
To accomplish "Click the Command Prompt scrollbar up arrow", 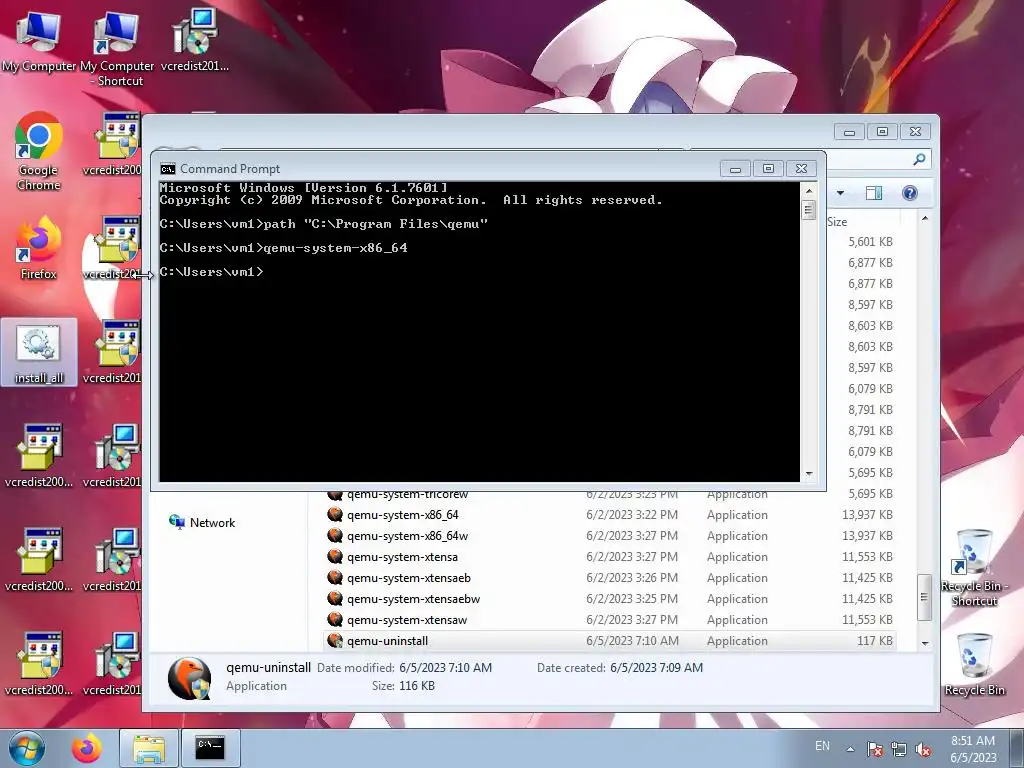I will tap(809, 191).
